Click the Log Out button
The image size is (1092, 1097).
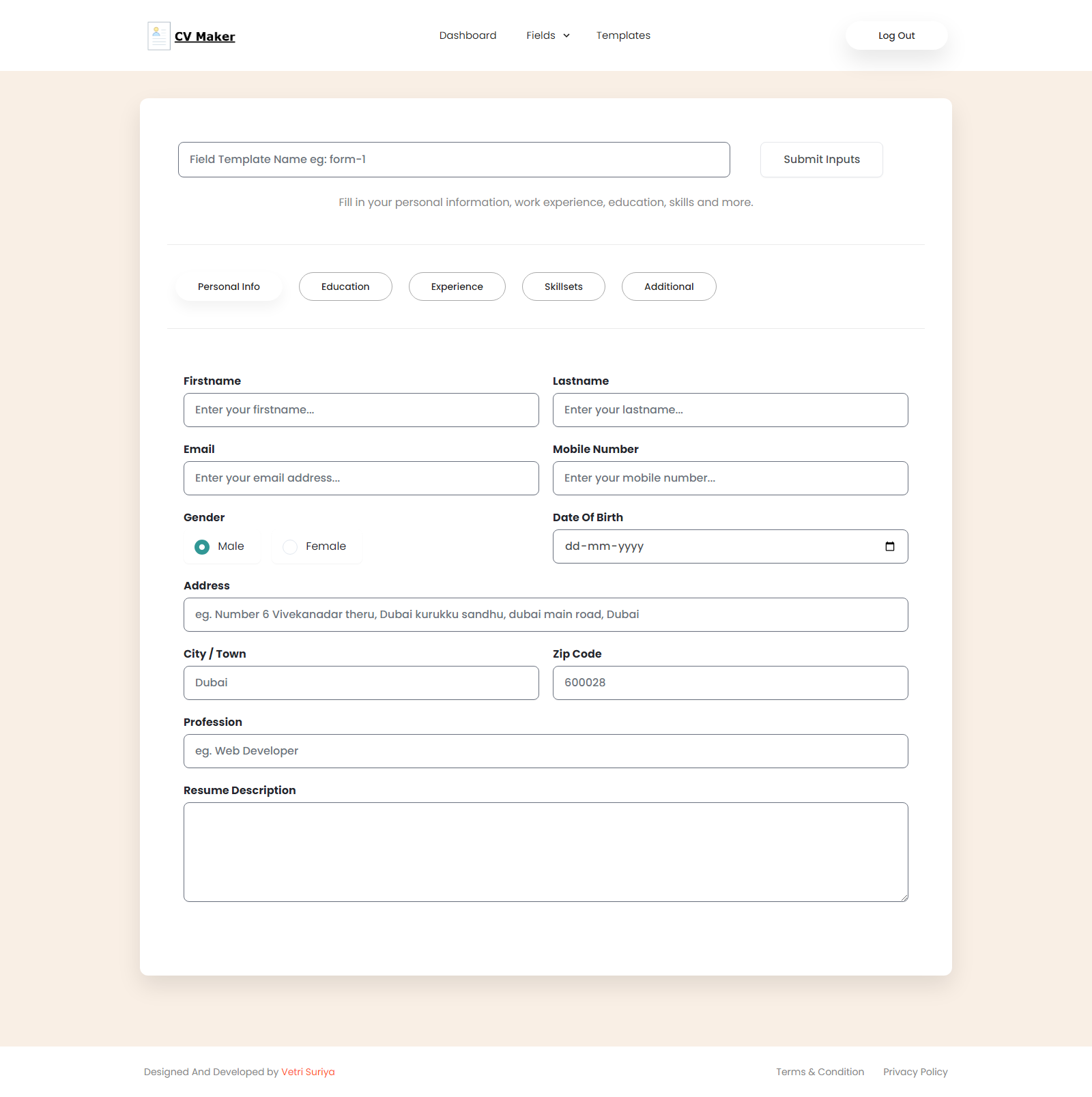point(896,35)
